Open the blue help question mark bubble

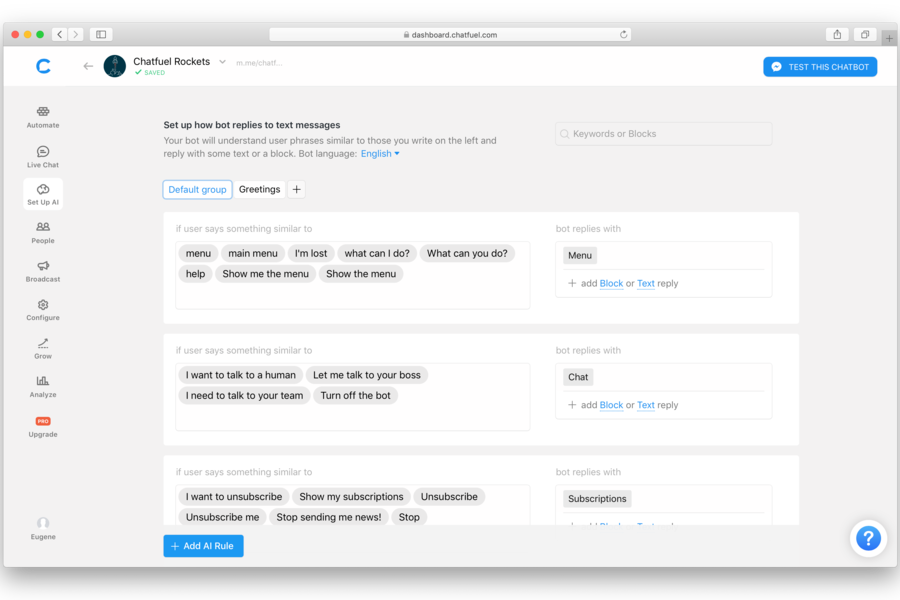[868, 538]
